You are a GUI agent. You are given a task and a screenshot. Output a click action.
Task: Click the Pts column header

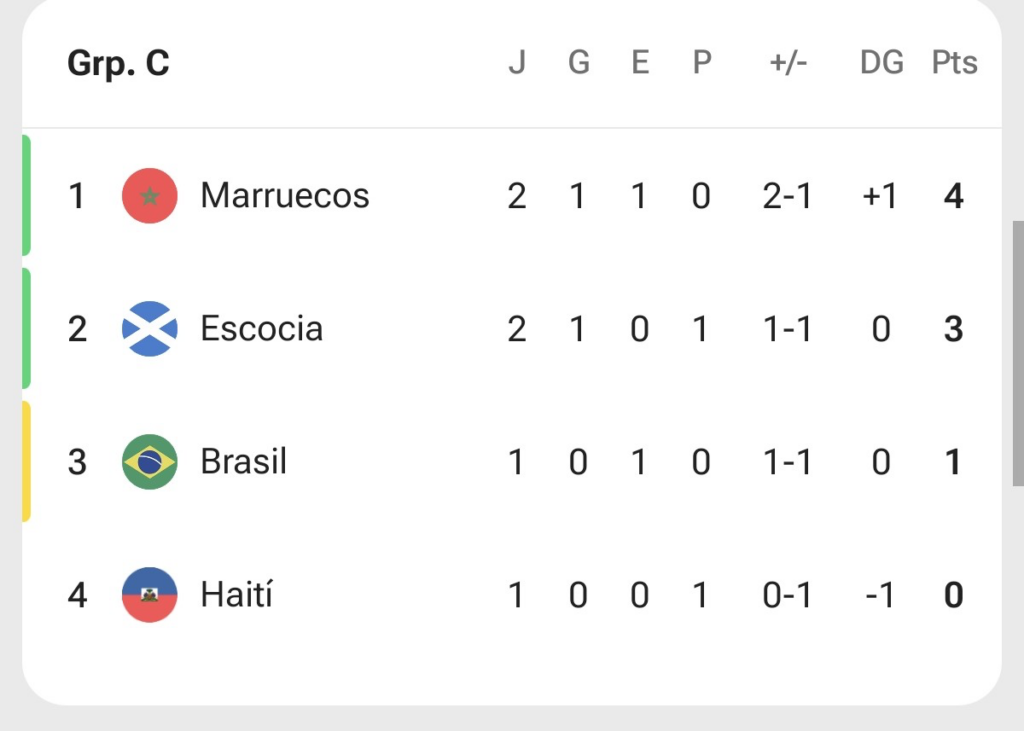pyautogui.click(x=954, y=63)
